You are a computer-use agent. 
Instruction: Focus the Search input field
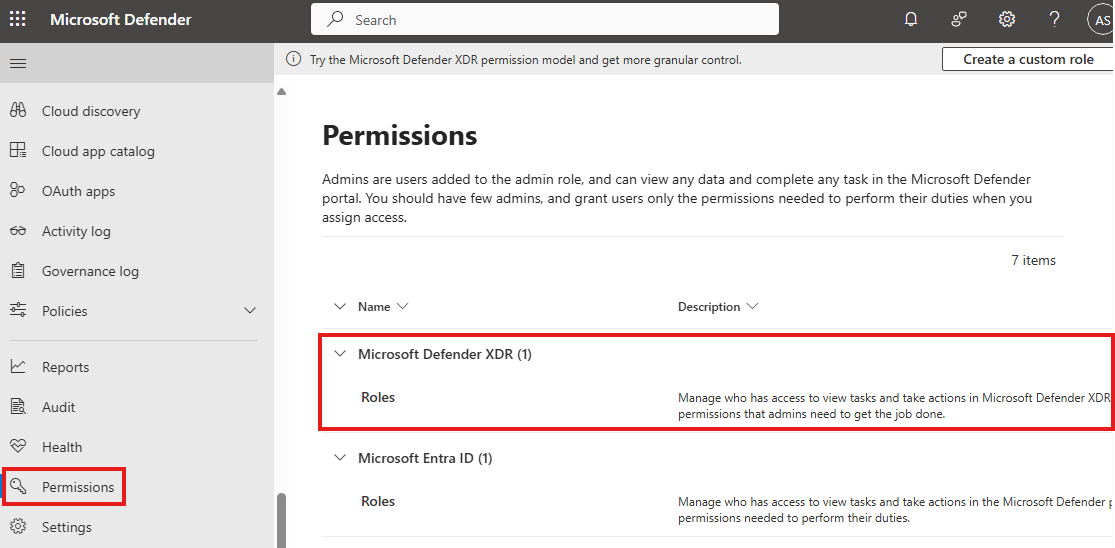[x=545, y=20]
